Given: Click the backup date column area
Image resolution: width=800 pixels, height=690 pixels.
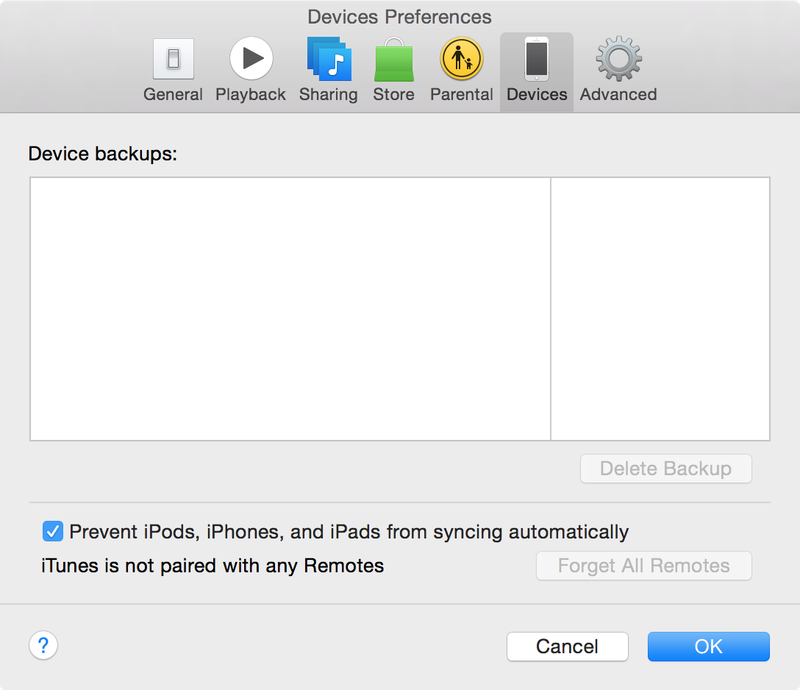Looking at the screenshot, I should click(x=660, y=309).
